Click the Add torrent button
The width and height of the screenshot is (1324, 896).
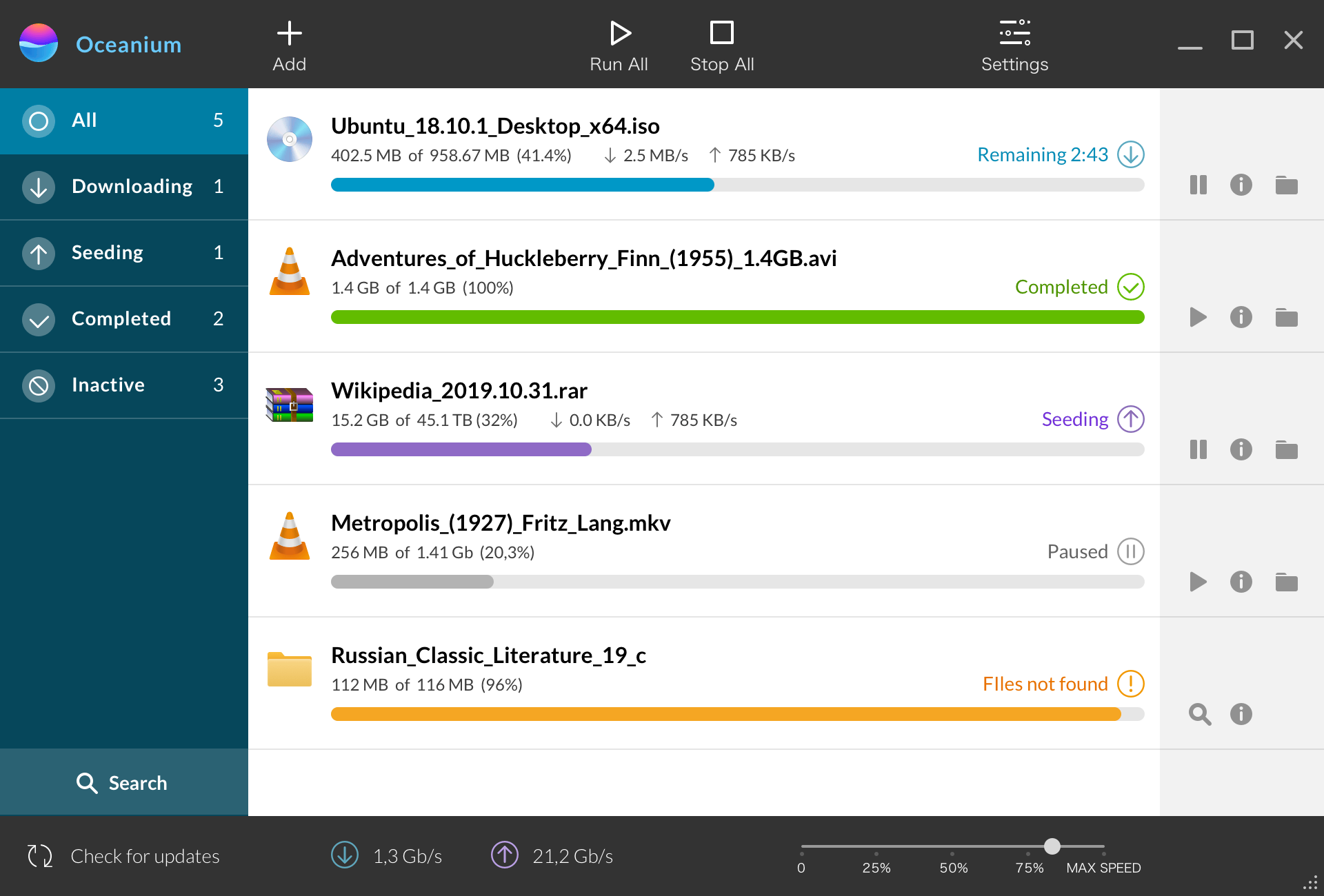pyautogui.click(x=289, y=45)
